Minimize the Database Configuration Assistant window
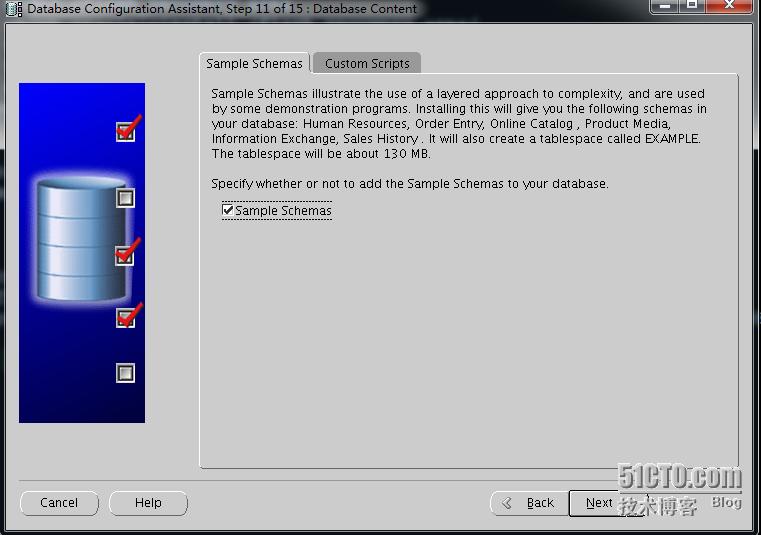Viewport: 761px width, 535px height. tap(664, 6)
